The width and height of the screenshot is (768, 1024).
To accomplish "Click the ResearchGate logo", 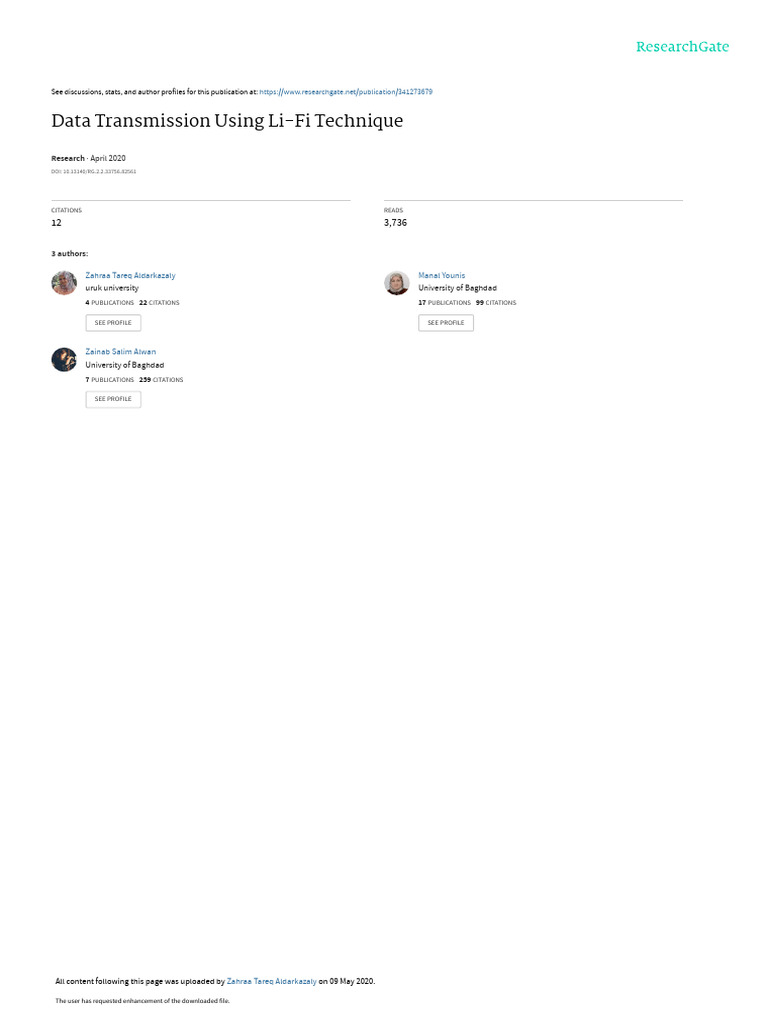I will point(682,47).
